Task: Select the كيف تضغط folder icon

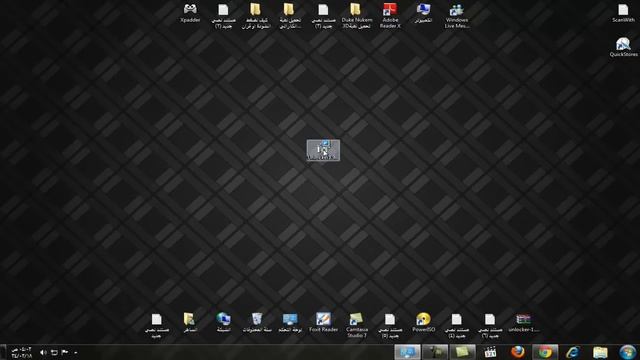Action: (x=256, y=16)
